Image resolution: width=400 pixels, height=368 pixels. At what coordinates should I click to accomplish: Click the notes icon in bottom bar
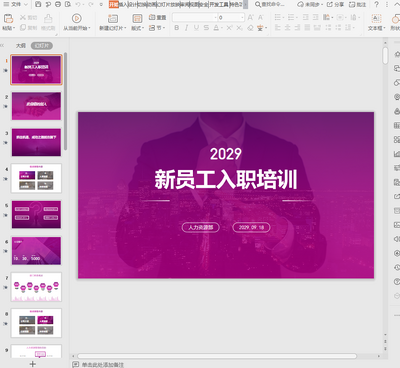point(76,364)
